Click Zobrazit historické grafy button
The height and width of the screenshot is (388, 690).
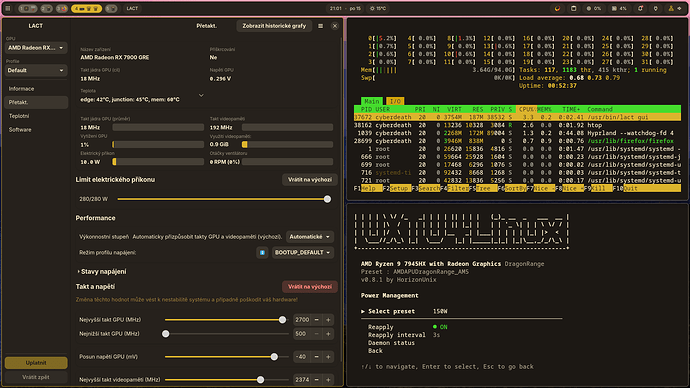(x=274, y=26)
